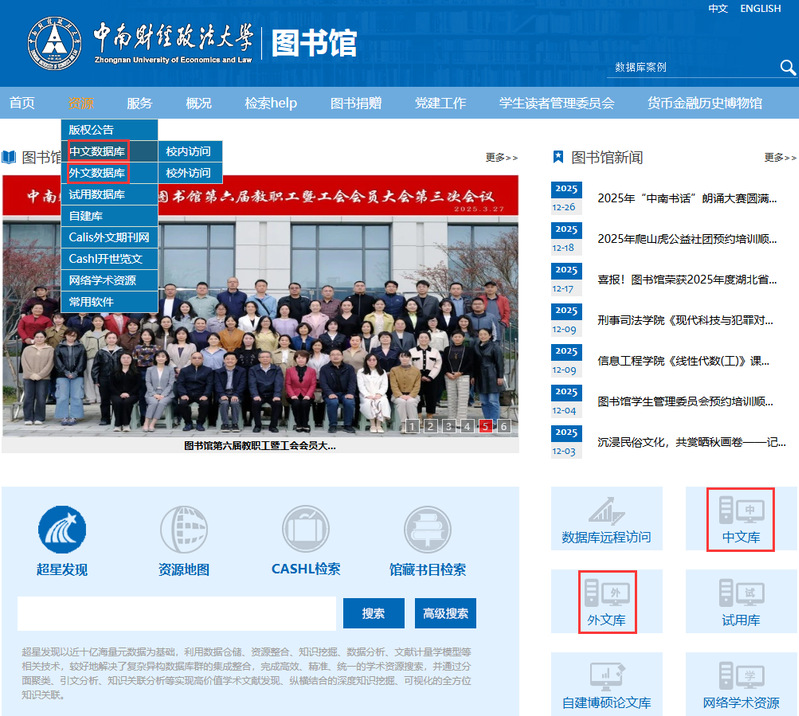Open the CASHL检索 icon
The width and height of the screenshot is (799, 716).
(305, 530)
